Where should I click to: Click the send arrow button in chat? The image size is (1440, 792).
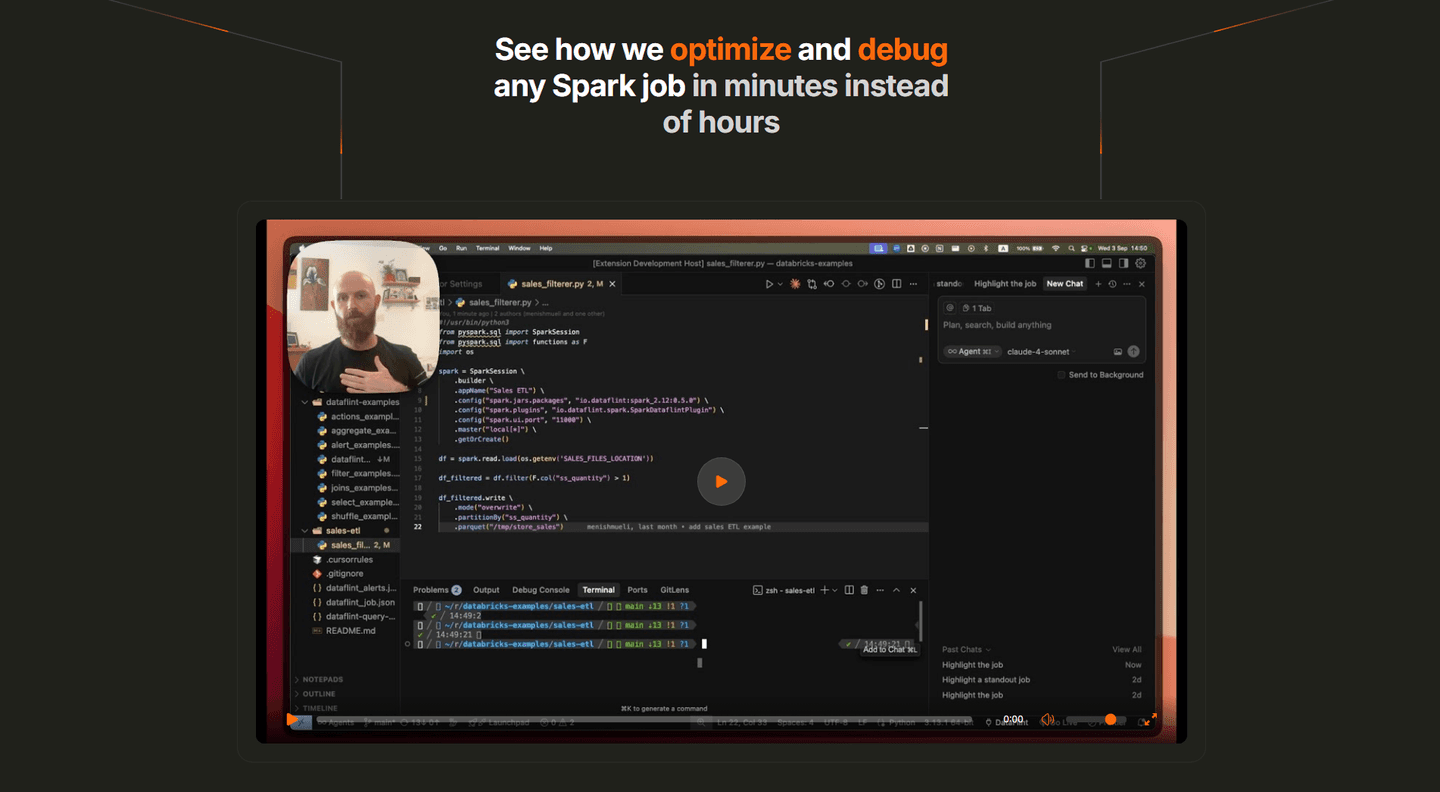coord(1133,351)
